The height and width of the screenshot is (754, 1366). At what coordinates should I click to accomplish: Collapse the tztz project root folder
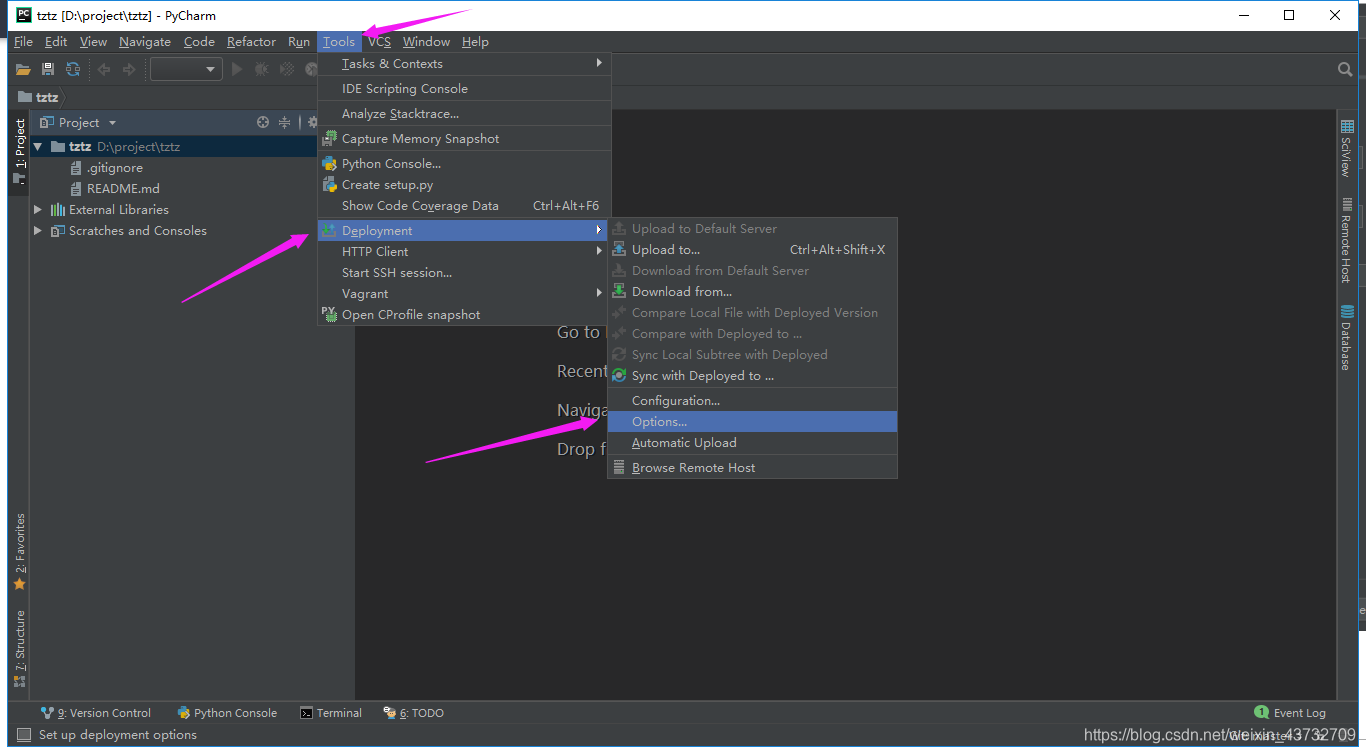38,146
